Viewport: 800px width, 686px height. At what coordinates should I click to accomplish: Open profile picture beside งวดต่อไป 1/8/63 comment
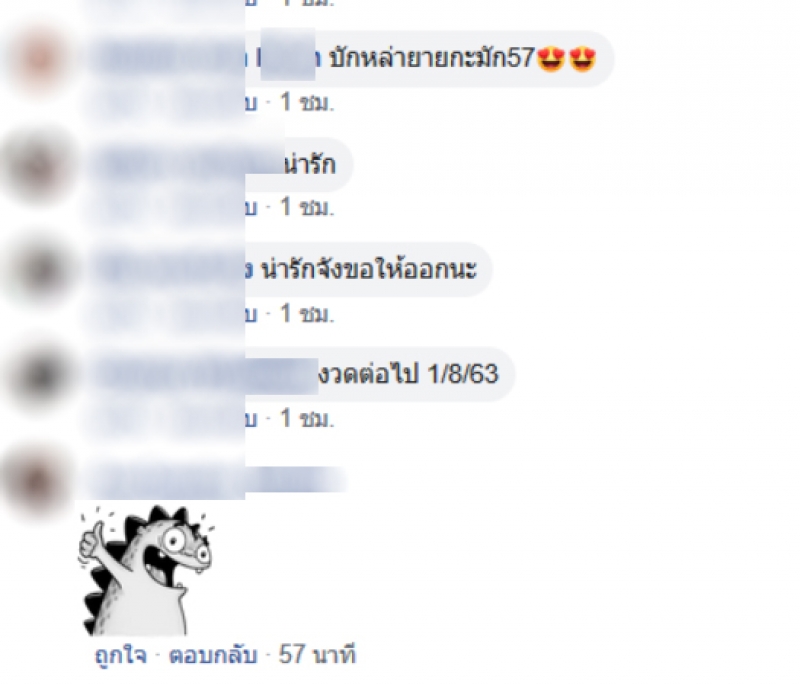pos(39,375)
